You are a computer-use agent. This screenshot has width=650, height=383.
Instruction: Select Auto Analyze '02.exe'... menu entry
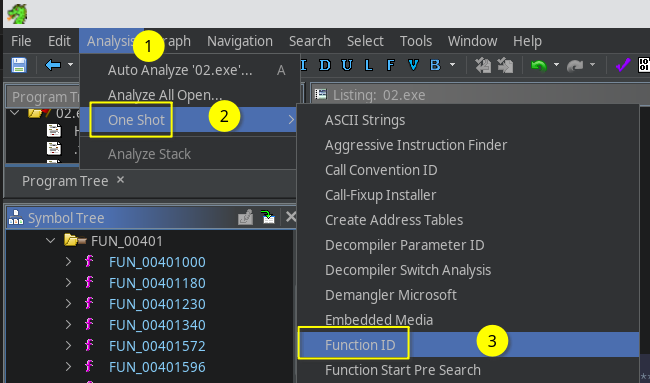pos(190,70)
